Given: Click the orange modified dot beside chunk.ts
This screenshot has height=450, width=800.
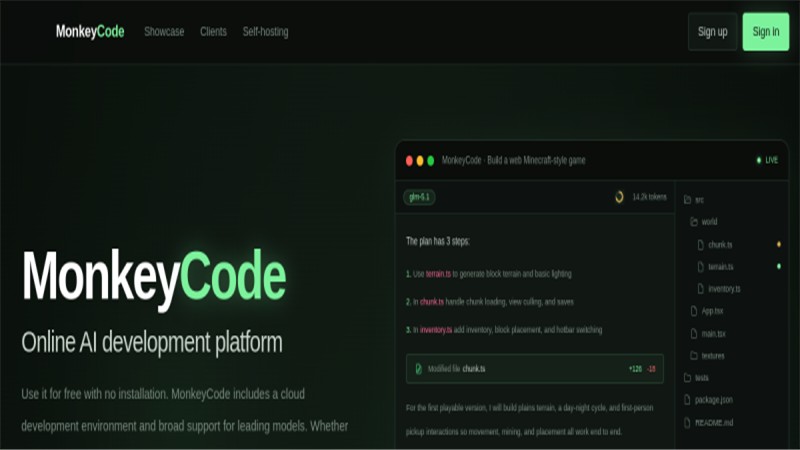Looking at the screenshot, I should 779,244.
